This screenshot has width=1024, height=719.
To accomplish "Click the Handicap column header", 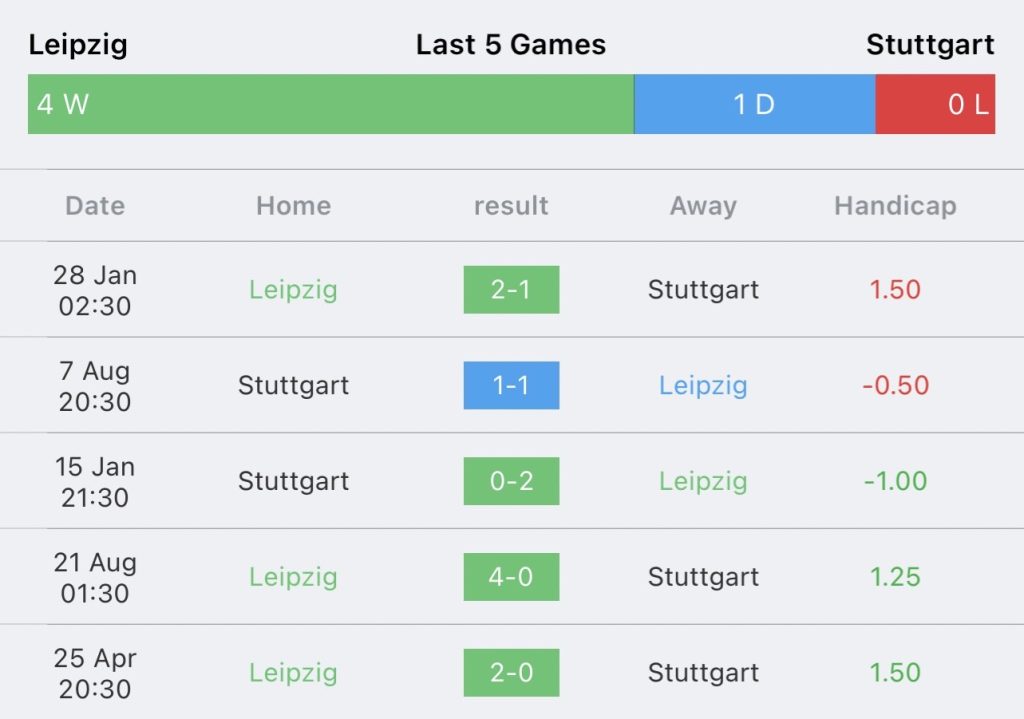I will click(x=895, y=206).
